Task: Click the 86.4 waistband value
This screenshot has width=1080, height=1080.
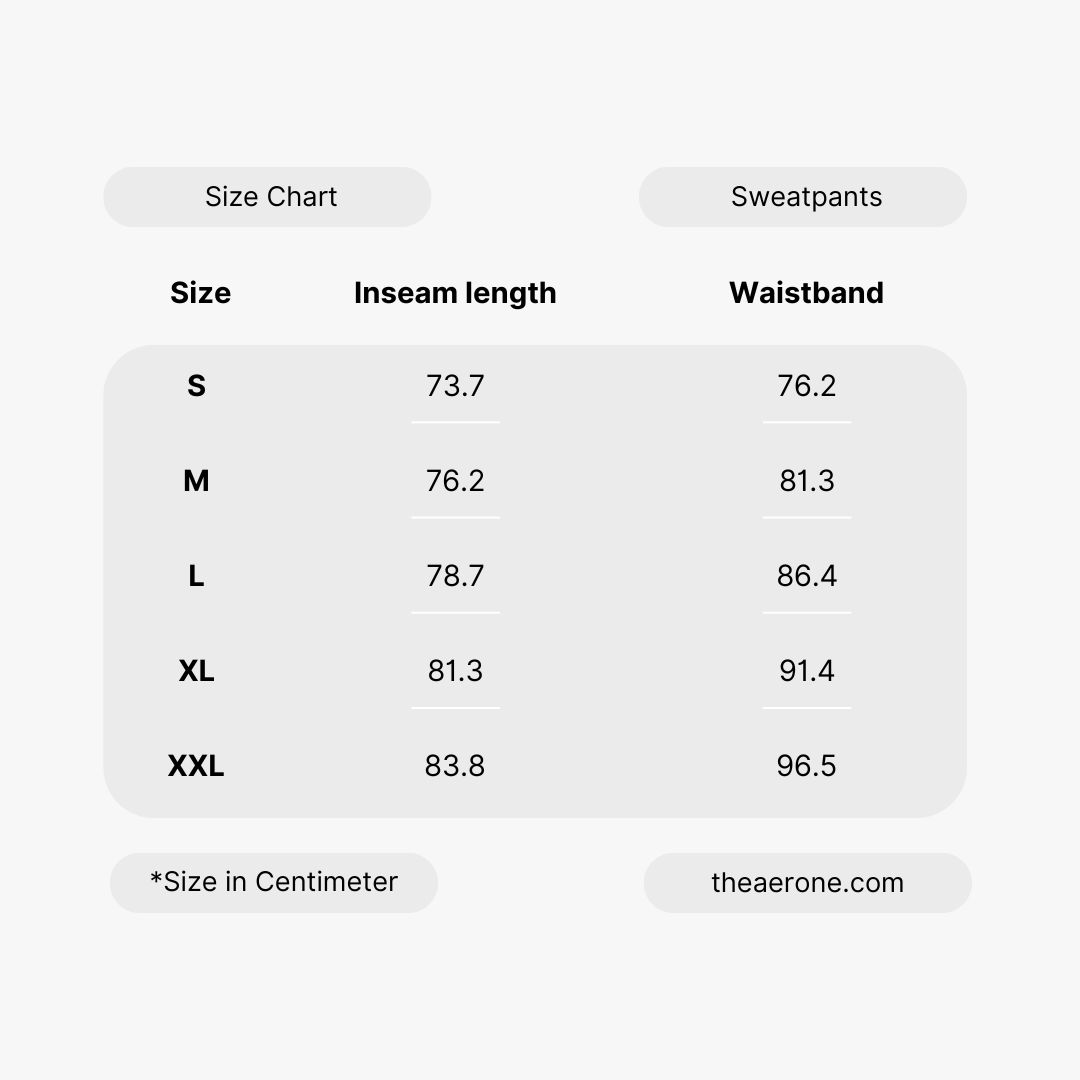Action: 806,576
